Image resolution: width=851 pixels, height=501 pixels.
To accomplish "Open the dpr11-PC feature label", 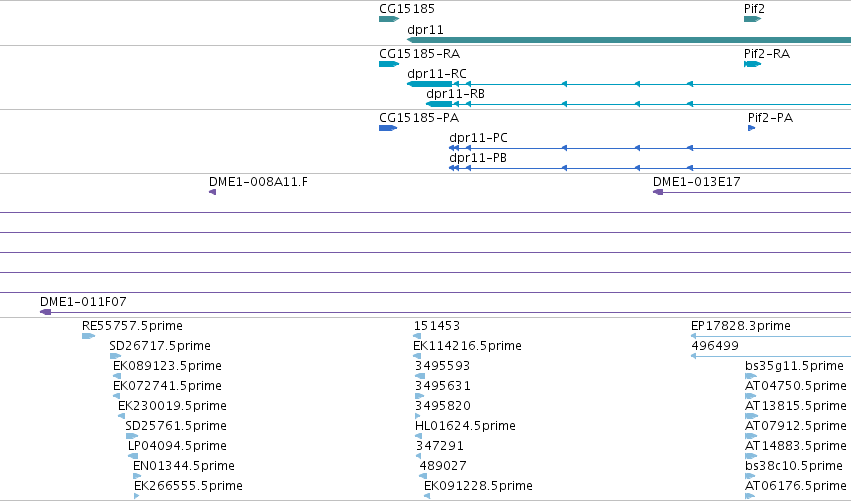I will pyautogui.click(x=478, y=138).
